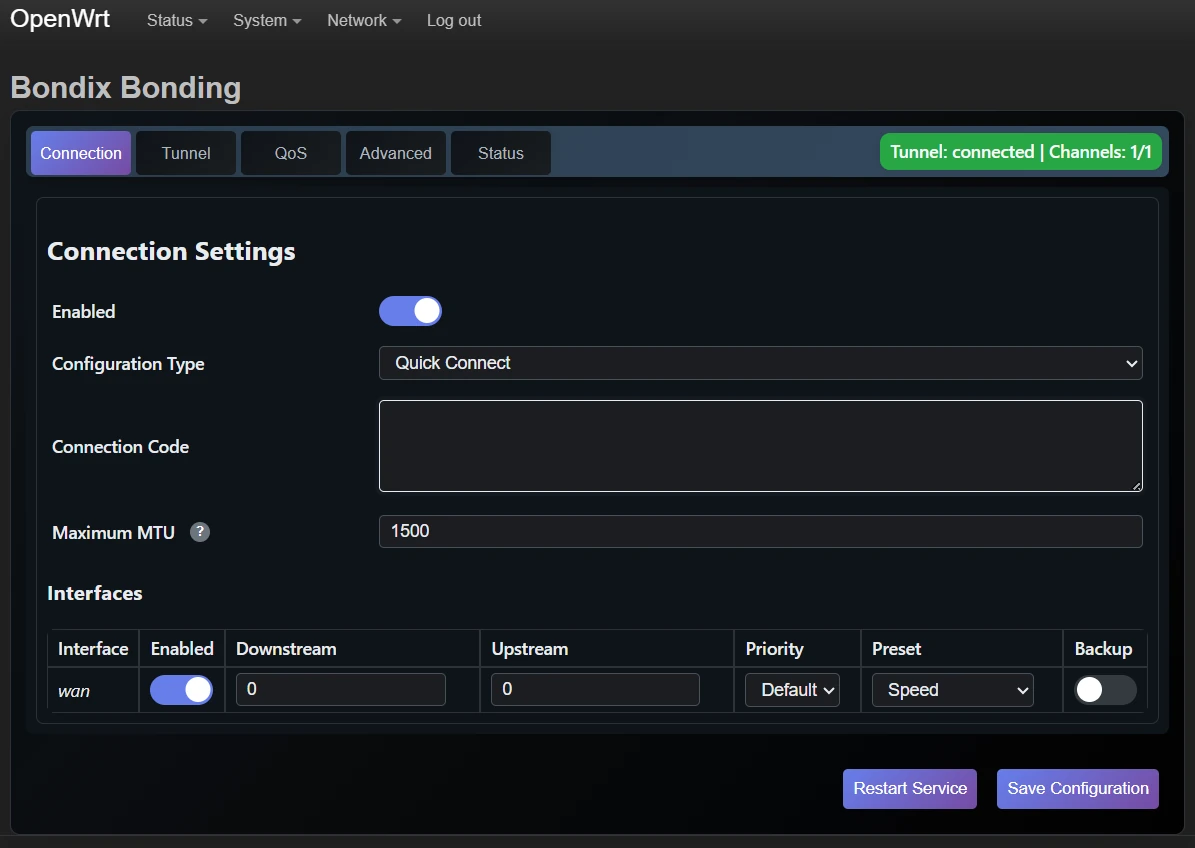Expand the Network menu in the top bar
This screenshot has width=1195, height=848.
coord(364,21)
